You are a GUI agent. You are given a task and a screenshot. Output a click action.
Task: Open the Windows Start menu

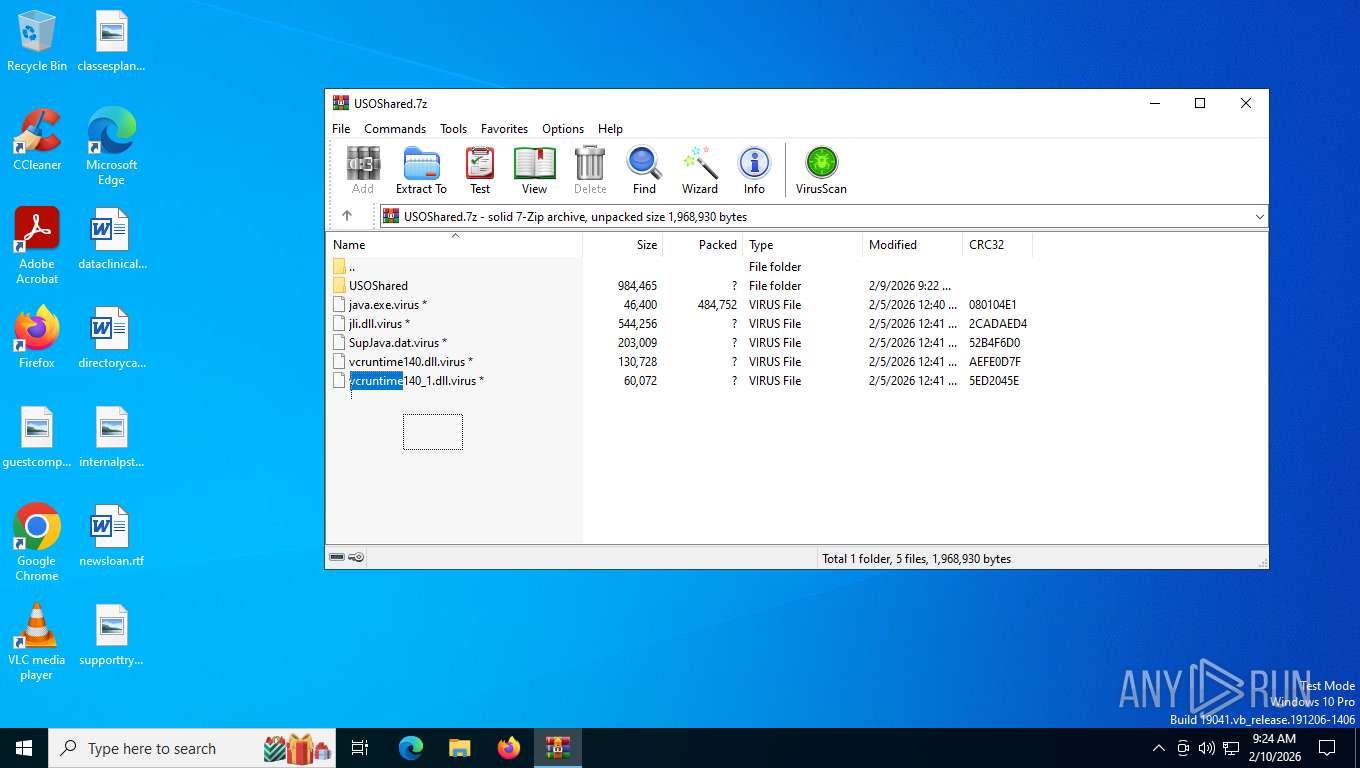24,748
